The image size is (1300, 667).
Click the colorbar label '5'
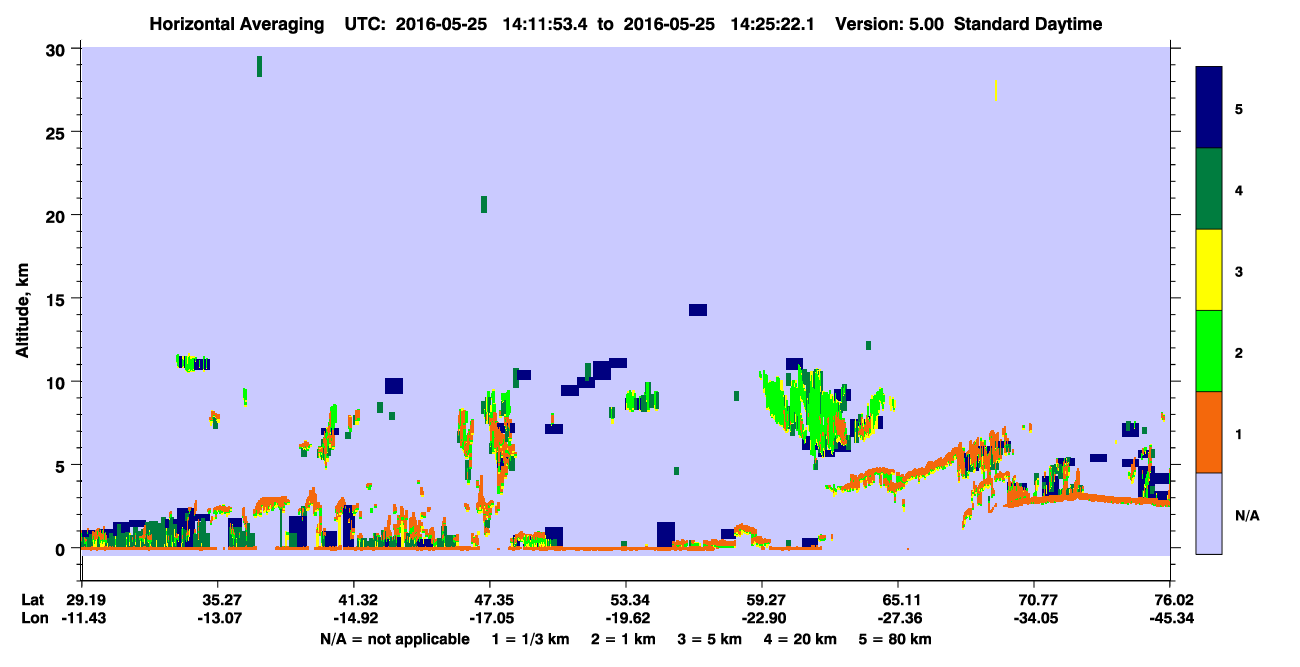1239,108
